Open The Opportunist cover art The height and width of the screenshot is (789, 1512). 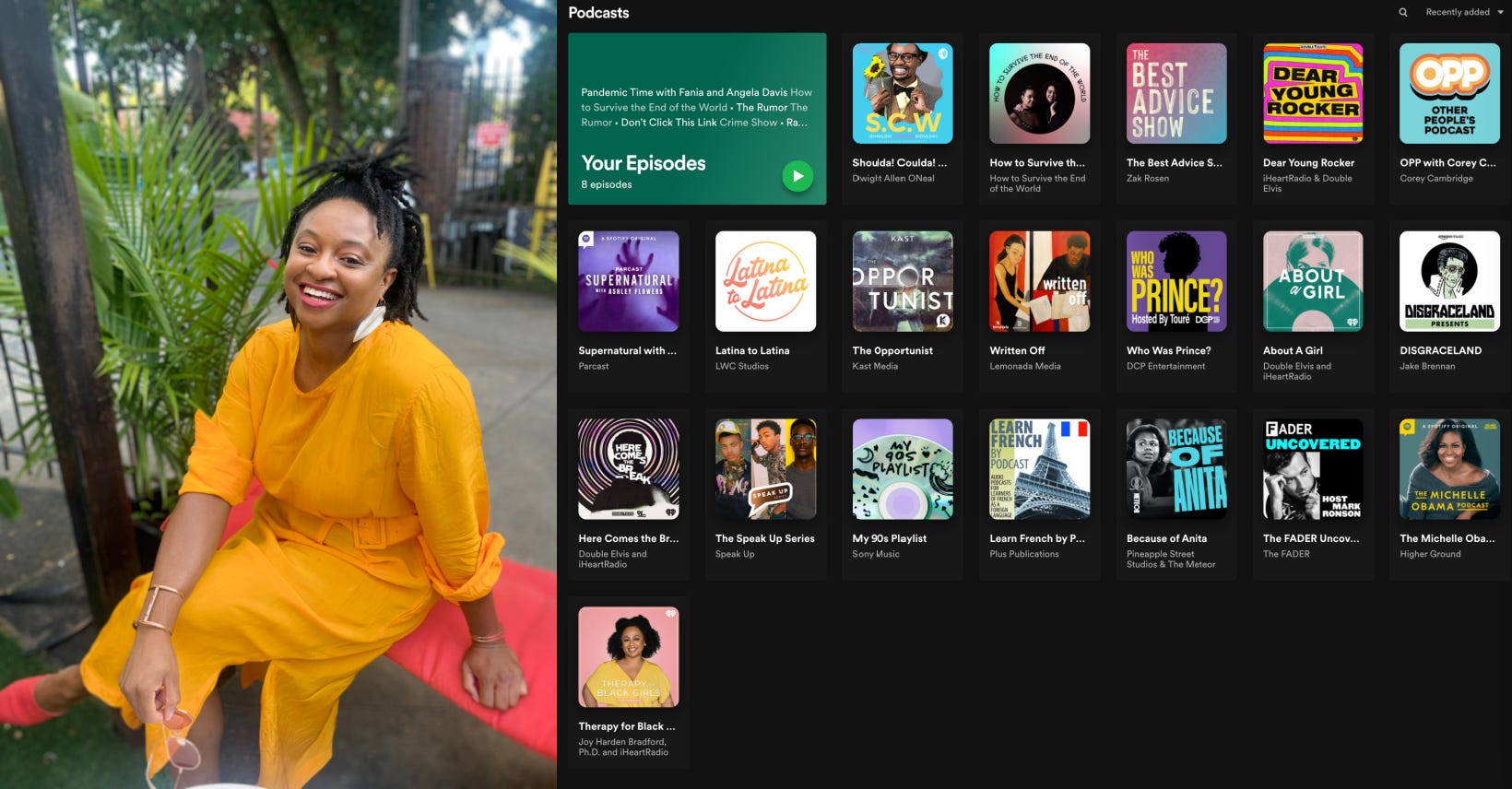903,281
